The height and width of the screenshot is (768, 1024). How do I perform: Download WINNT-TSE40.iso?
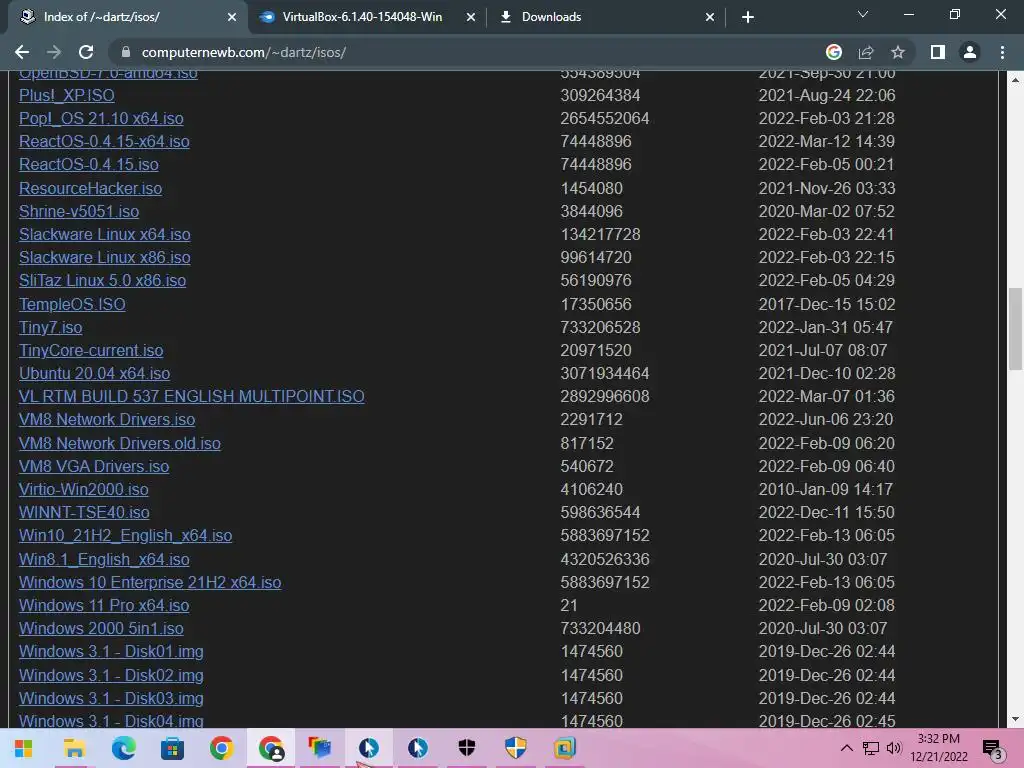84,513
